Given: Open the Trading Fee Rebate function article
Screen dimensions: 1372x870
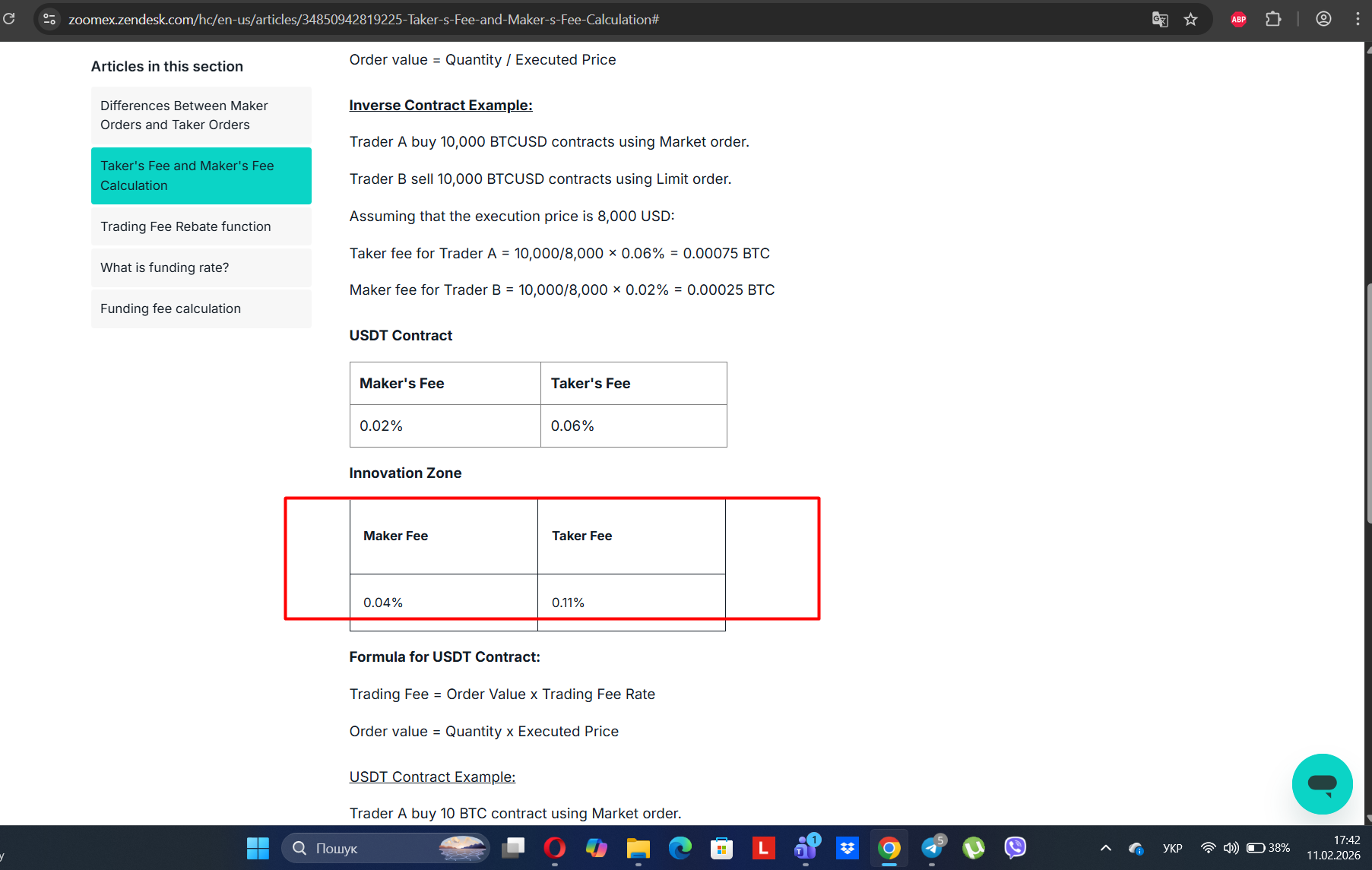Looking at the screenshot, I should coord(201,226).
